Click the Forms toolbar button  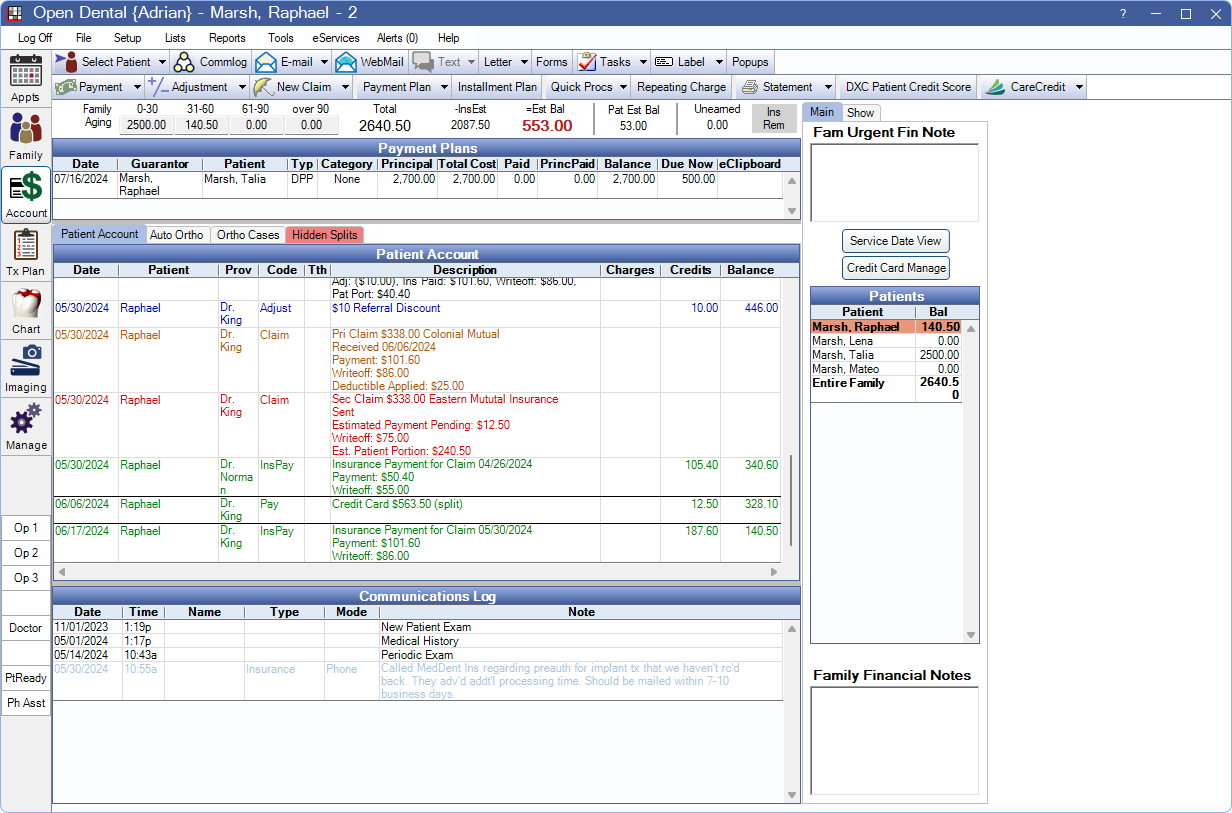551,62
